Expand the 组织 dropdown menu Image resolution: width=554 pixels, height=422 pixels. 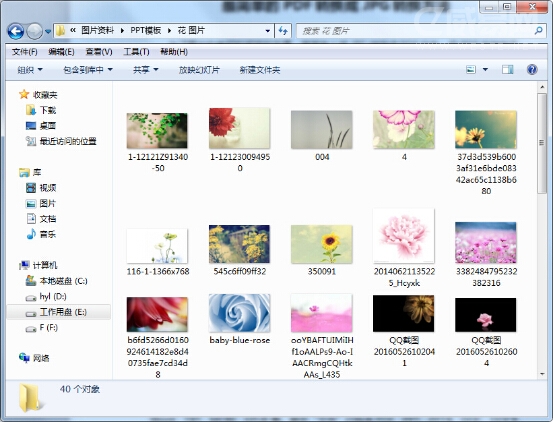click(x=30, y=70)
